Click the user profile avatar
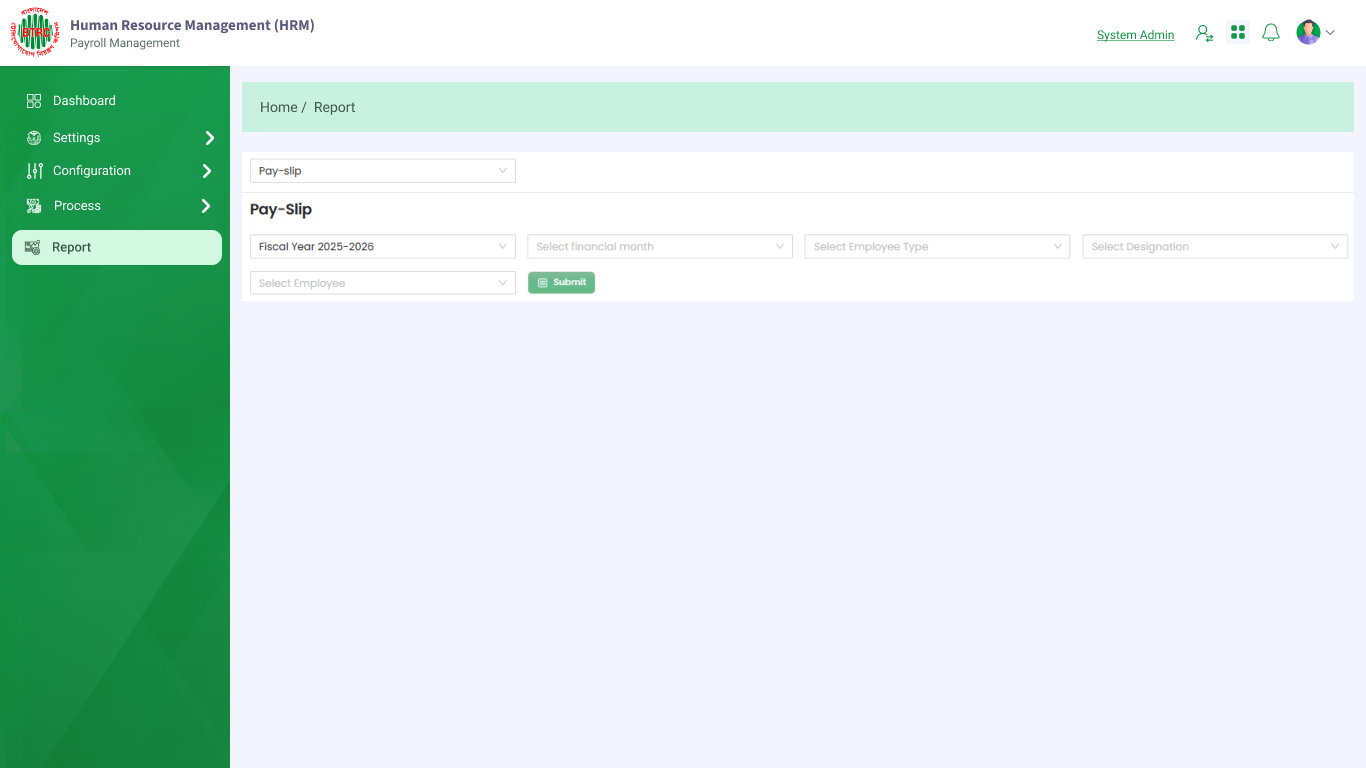Screen dimensions: 1366x768 (x=1308, y=33)
